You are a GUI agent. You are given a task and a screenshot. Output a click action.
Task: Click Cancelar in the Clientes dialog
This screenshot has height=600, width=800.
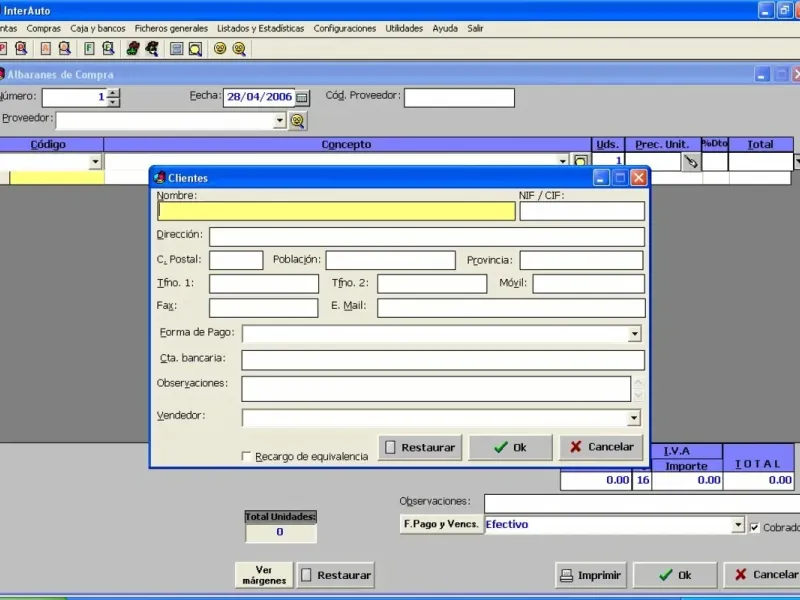601,447
